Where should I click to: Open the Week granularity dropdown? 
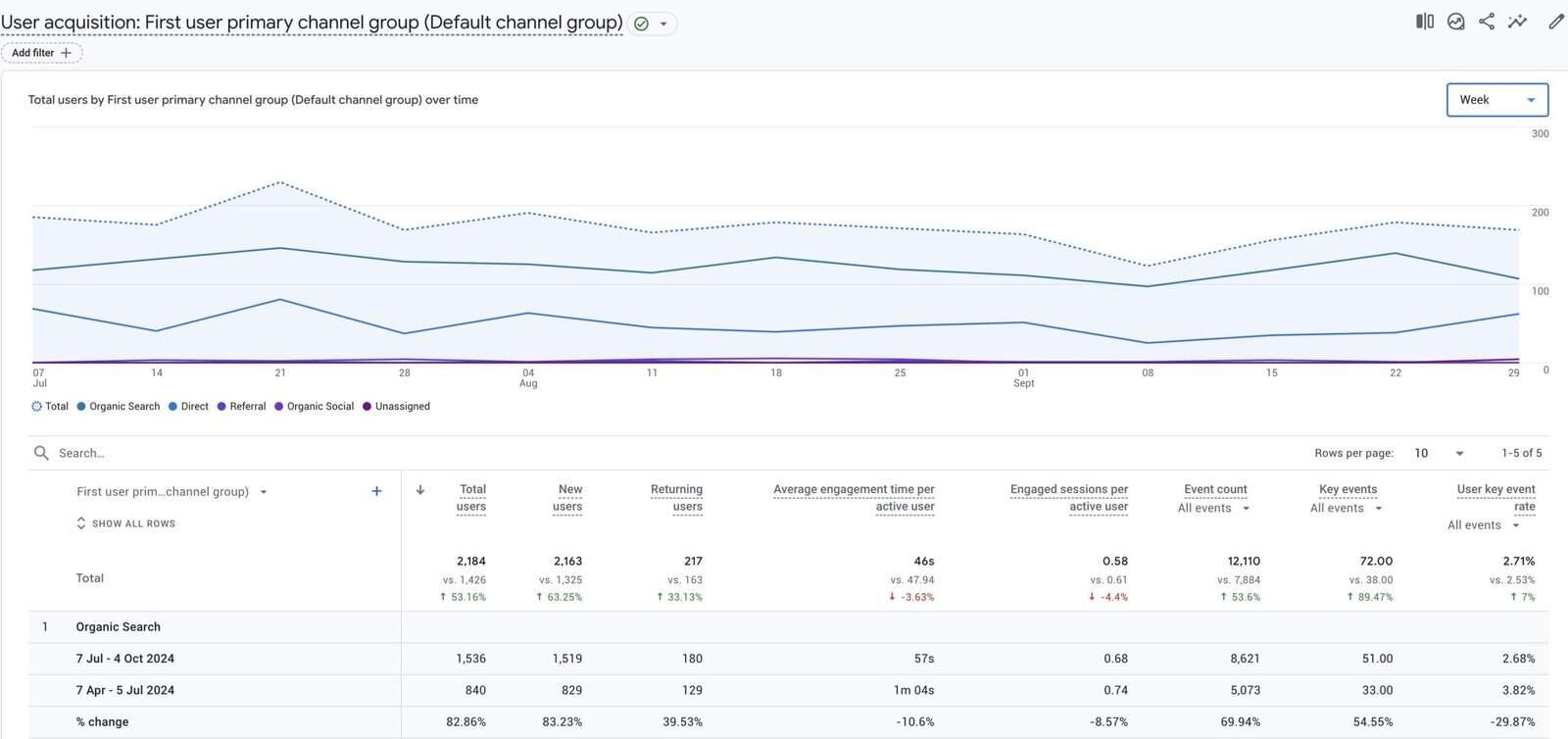(1496, 100)
